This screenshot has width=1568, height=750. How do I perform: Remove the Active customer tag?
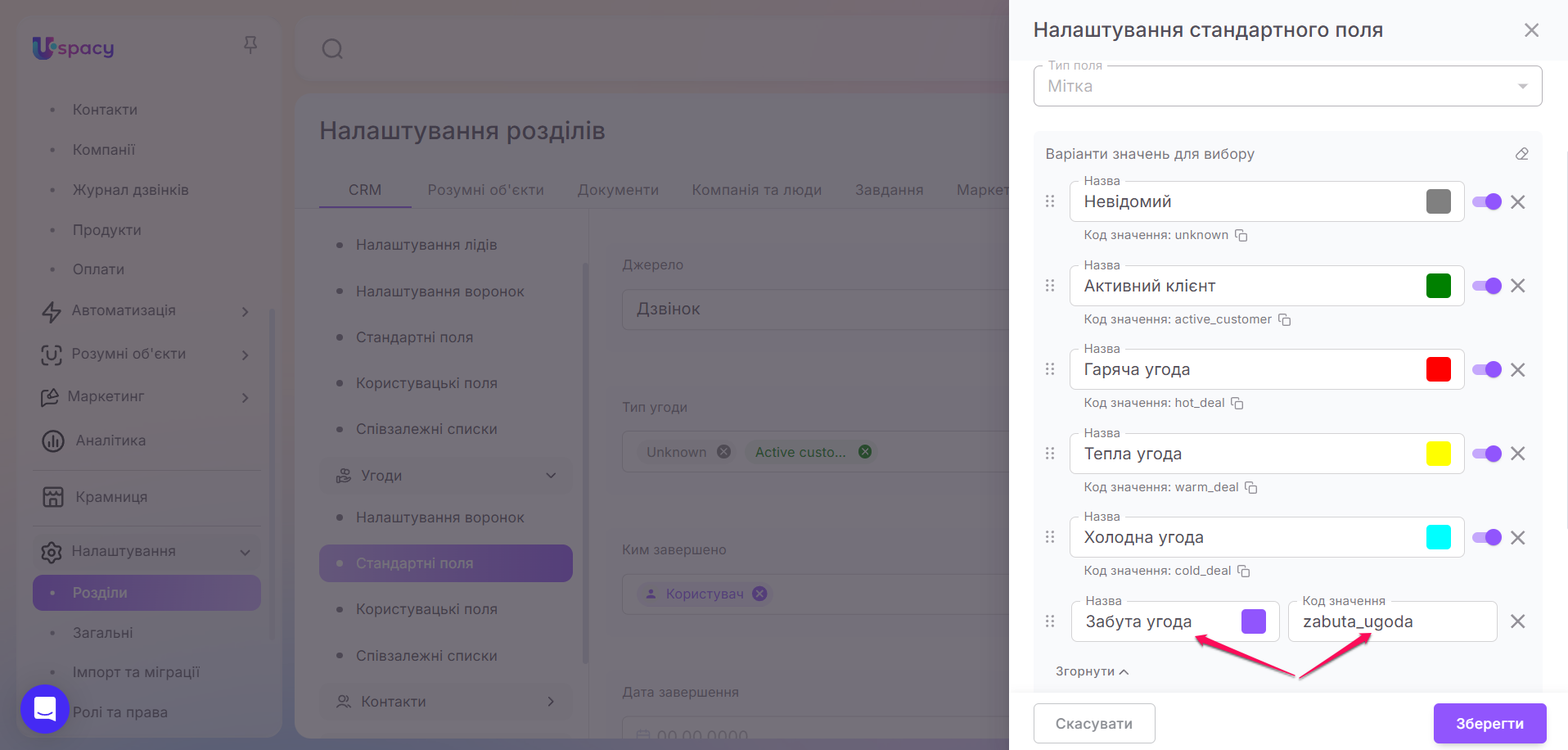point(865,452)
